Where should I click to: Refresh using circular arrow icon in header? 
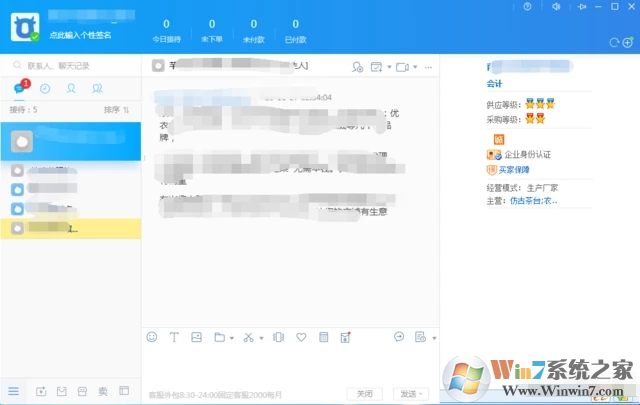tap(614, 42)
